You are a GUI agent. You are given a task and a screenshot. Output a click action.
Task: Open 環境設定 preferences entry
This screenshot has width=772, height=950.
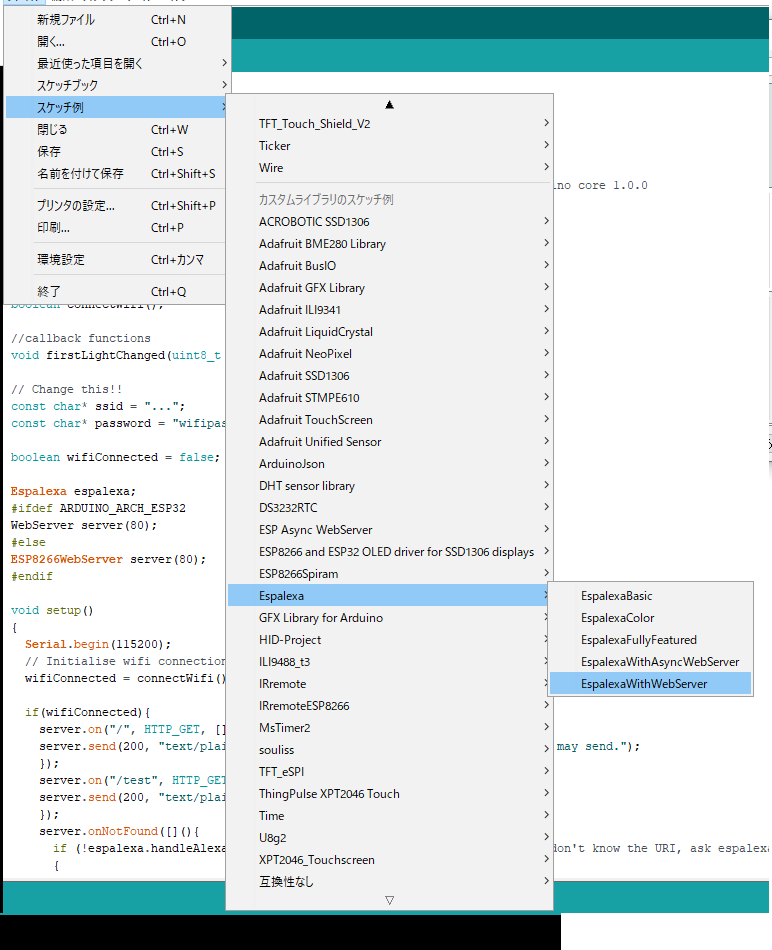coord(116,260)
